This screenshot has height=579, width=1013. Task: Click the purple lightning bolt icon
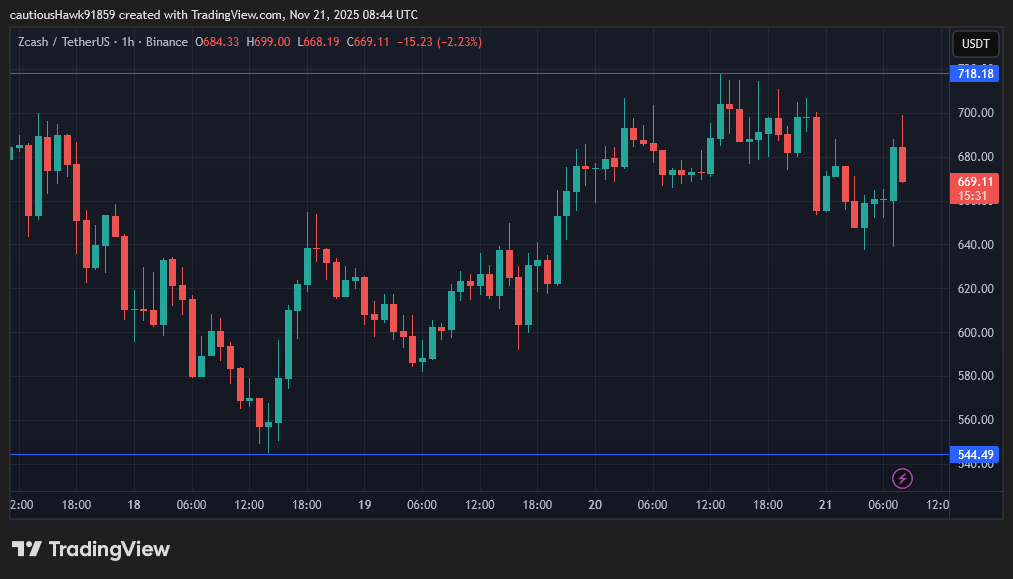[x=902, y=478]
